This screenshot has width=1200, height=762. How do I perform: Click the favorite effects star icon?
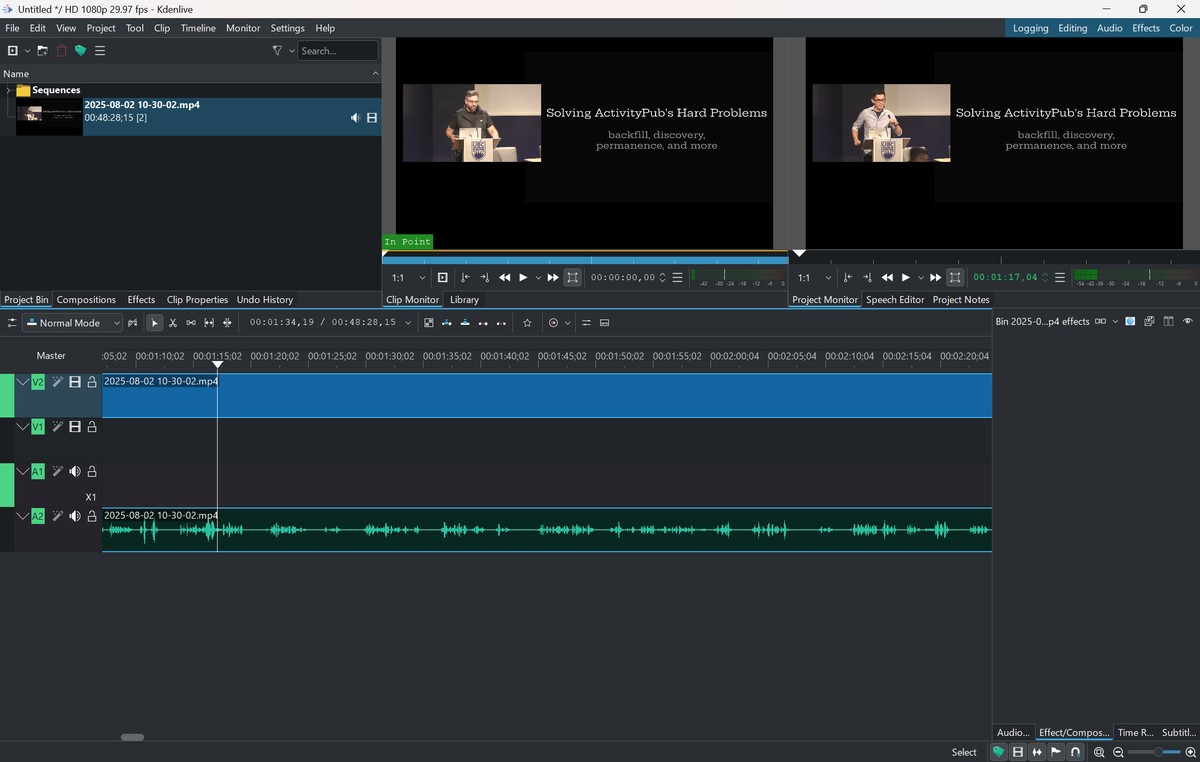(527, 323)
